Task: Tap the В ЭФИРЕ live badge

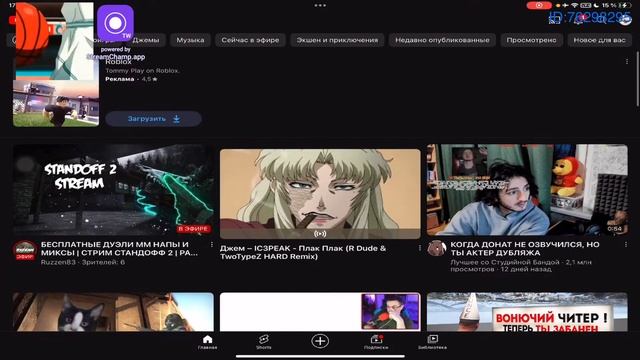Action: point(194,229)
